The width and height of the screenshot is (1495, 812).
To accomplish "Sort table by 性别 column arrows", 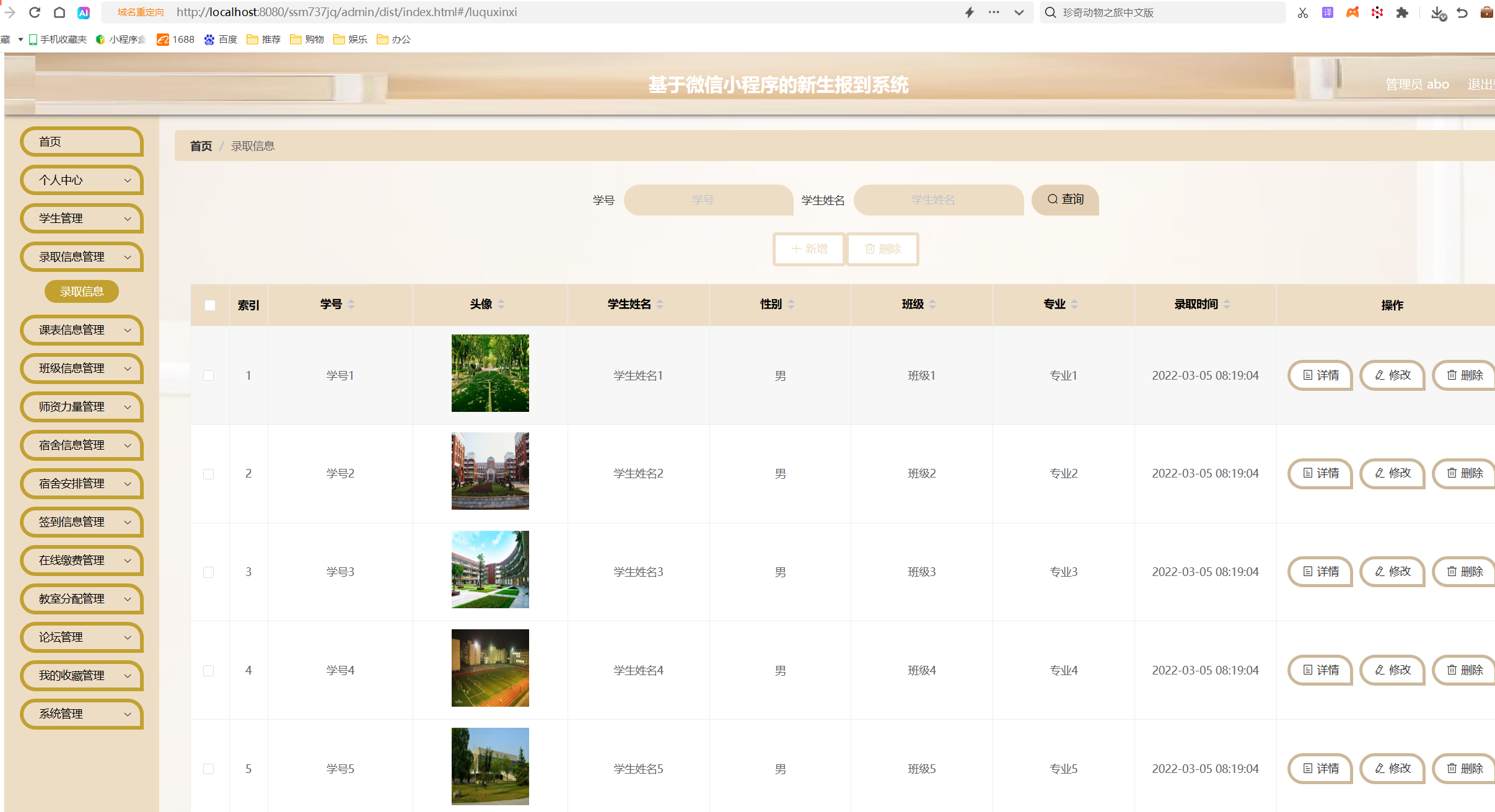I will click(x=791, y=304).
